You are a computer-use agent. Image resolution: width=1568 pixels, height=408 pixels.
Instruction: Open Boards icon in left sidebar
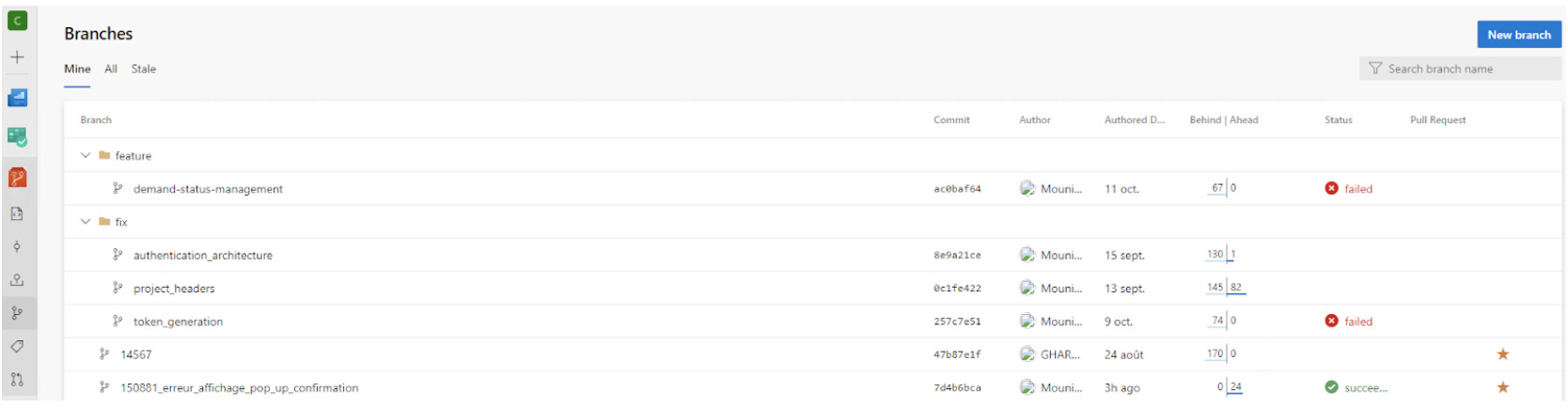(17, 137)
